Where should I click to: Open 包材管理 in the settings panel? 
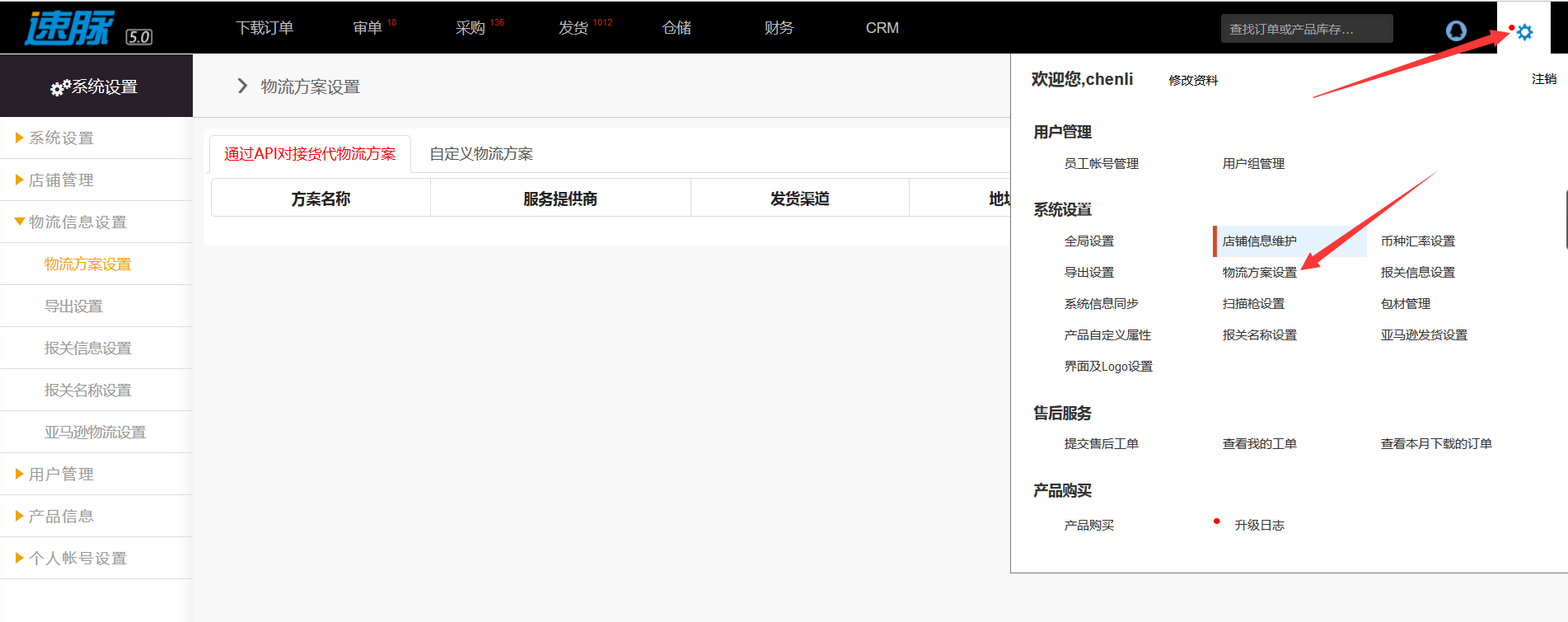(1406, 304)
